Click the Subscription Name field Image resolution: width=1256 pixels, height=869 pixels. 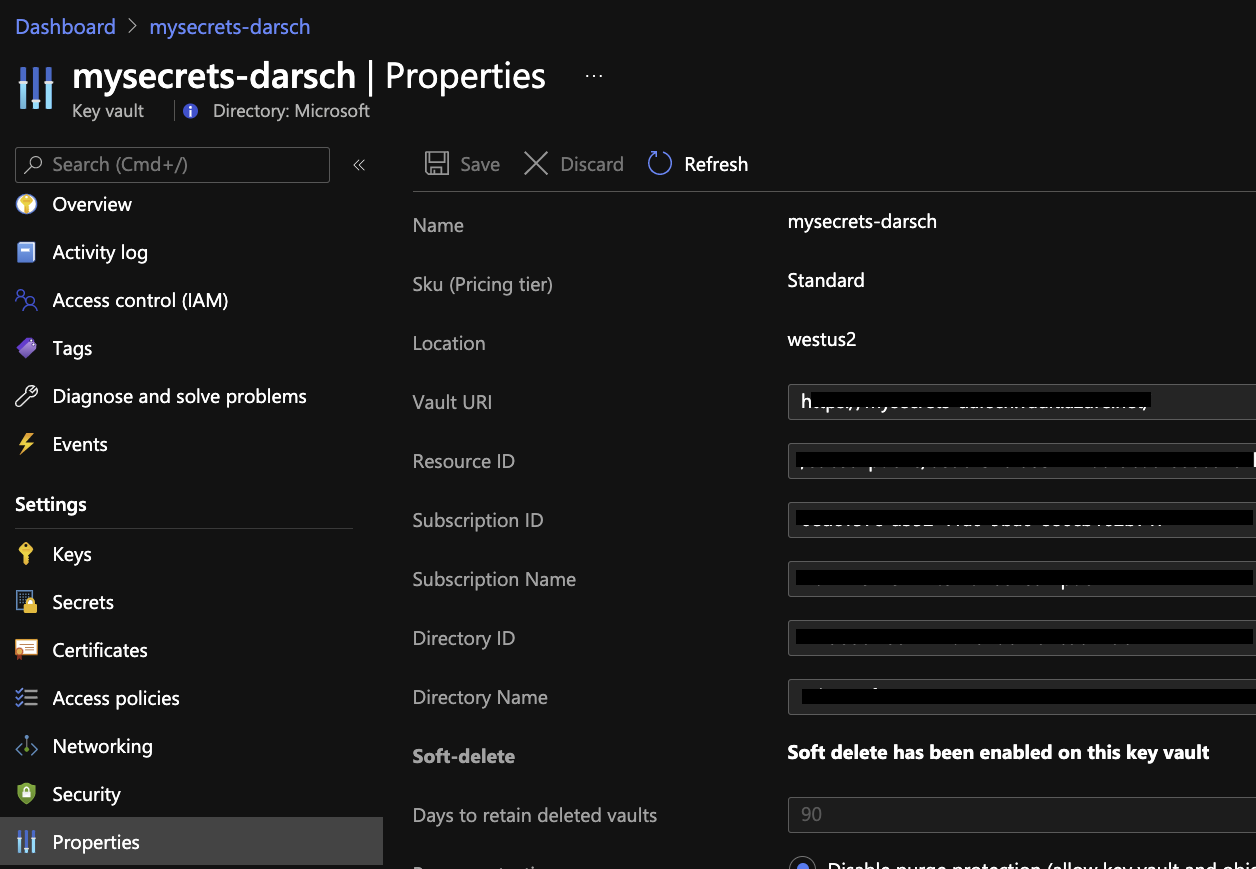click(1021, 578)
